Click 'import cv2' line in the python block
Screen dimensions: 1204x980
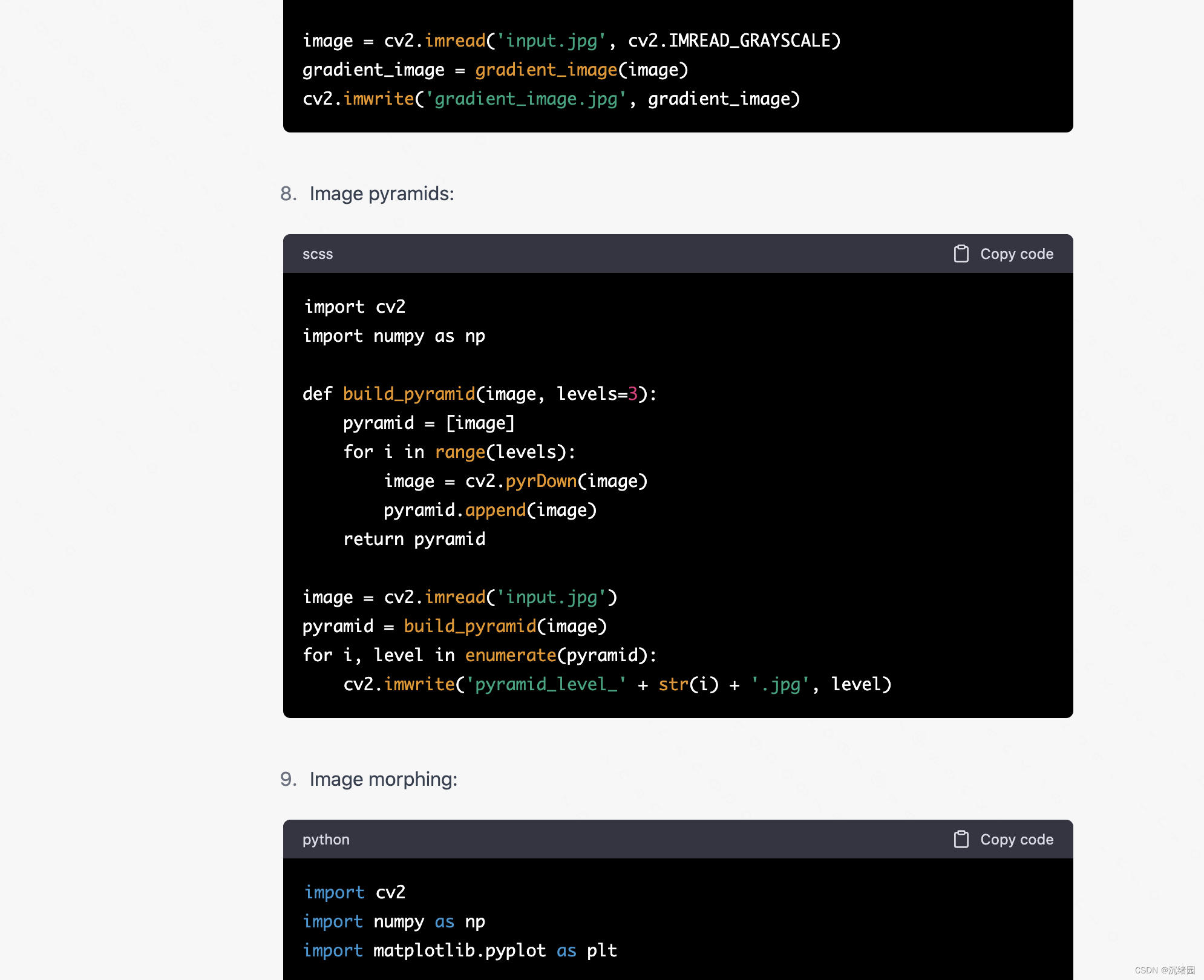pyautogui.click(x=354, y=892)
